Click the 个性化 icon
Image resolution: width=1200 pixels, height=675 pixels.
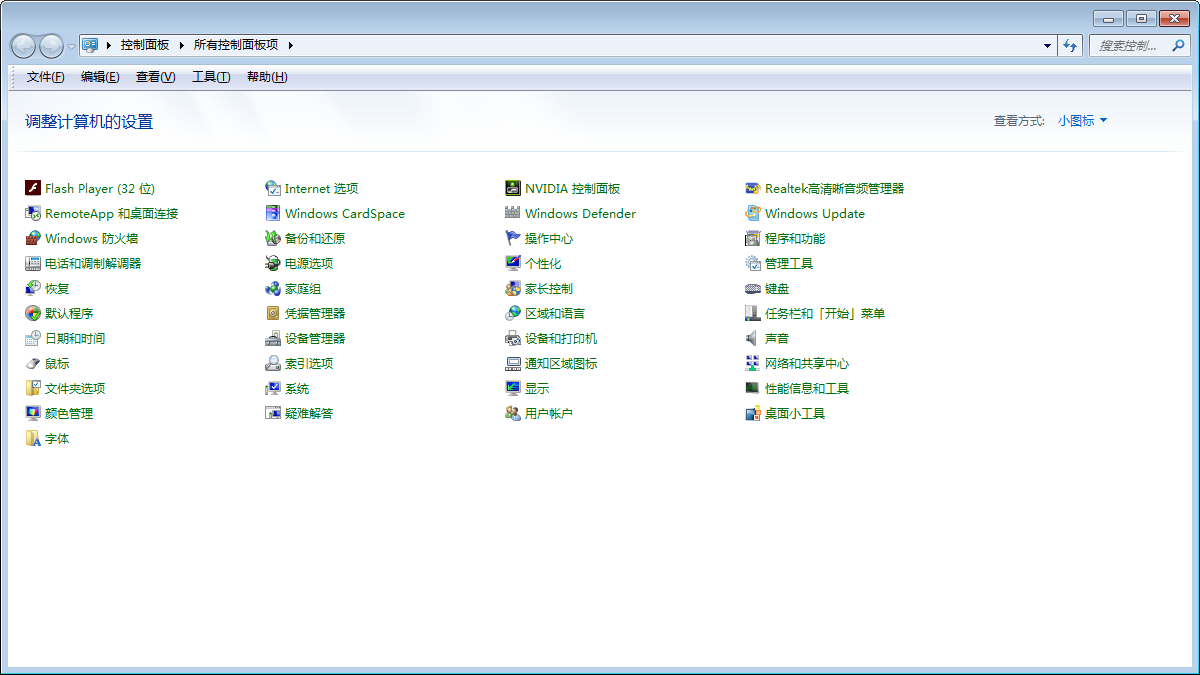coord(513,263)
